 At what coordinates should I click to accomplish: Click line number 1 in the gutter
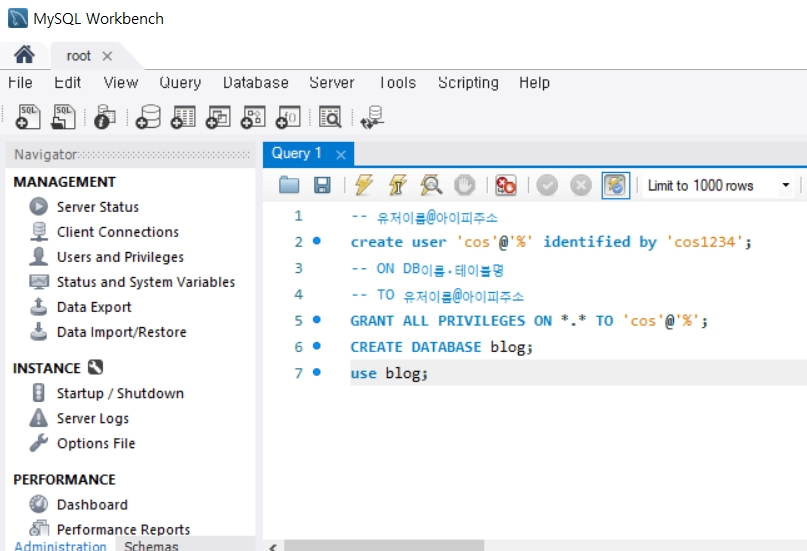click(299, 216)
